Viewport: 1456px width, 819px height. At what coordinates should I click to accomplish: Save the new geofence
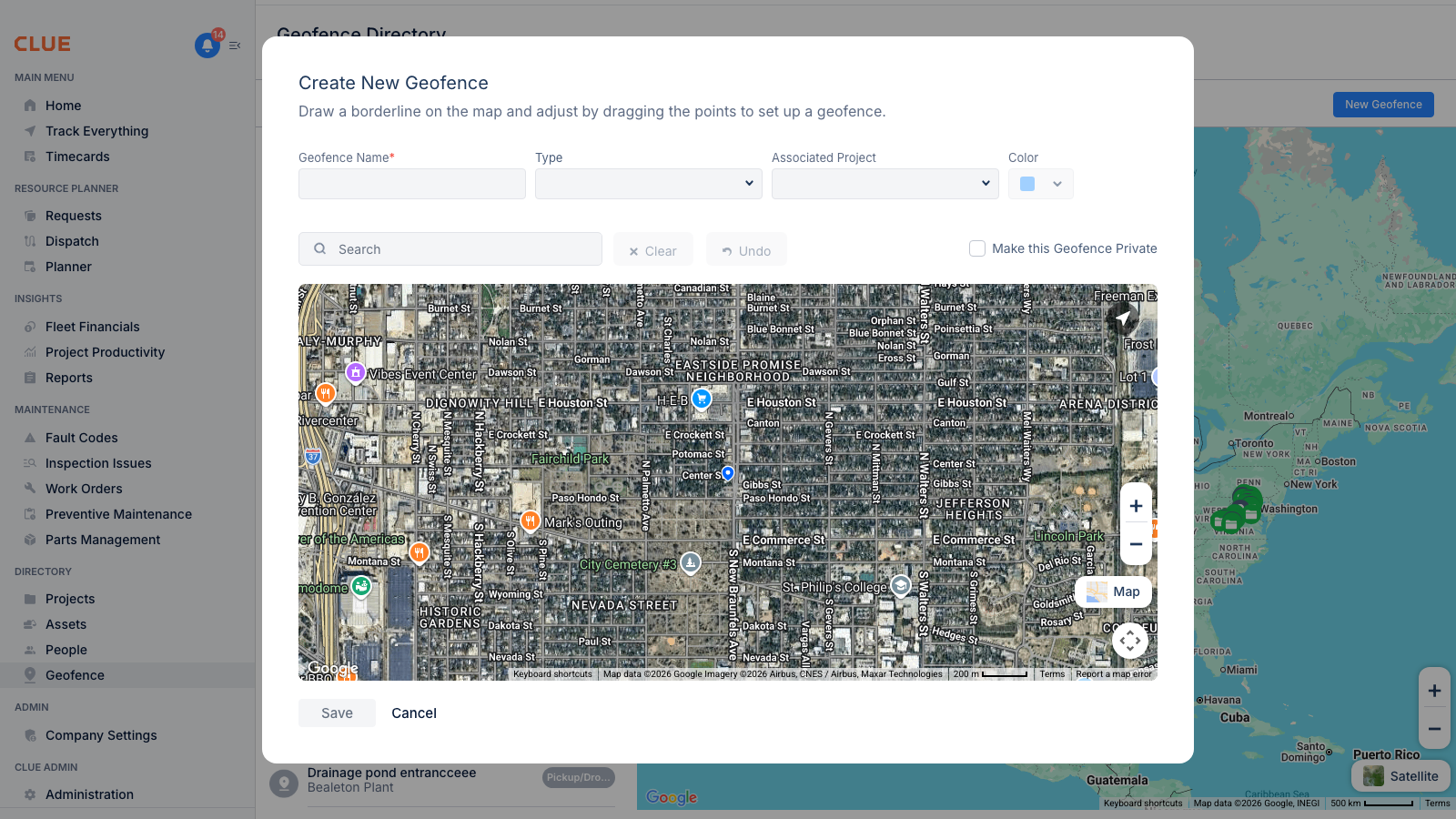coord(337,713)
